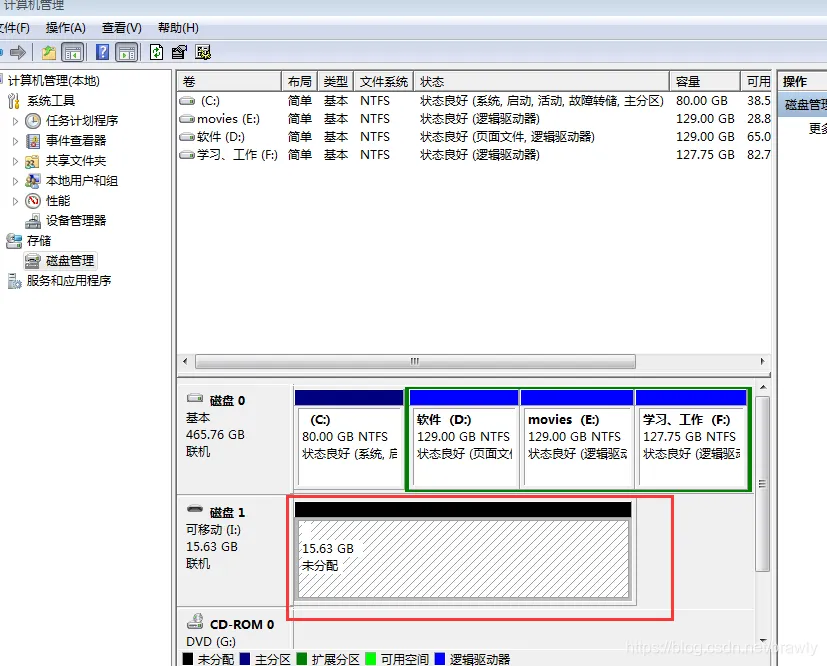Expand the 事件查看器 tree arrow
Screen dimensions: 827x666
[15, 141]
